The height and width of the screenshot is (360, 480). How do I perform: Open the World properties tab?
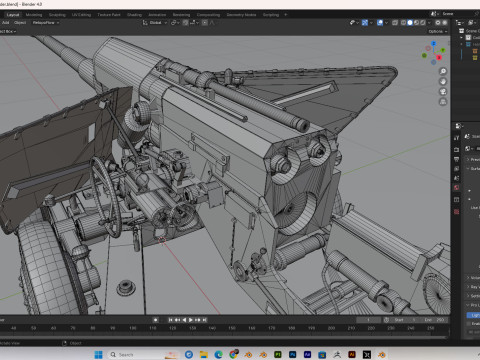click(457, 188)
